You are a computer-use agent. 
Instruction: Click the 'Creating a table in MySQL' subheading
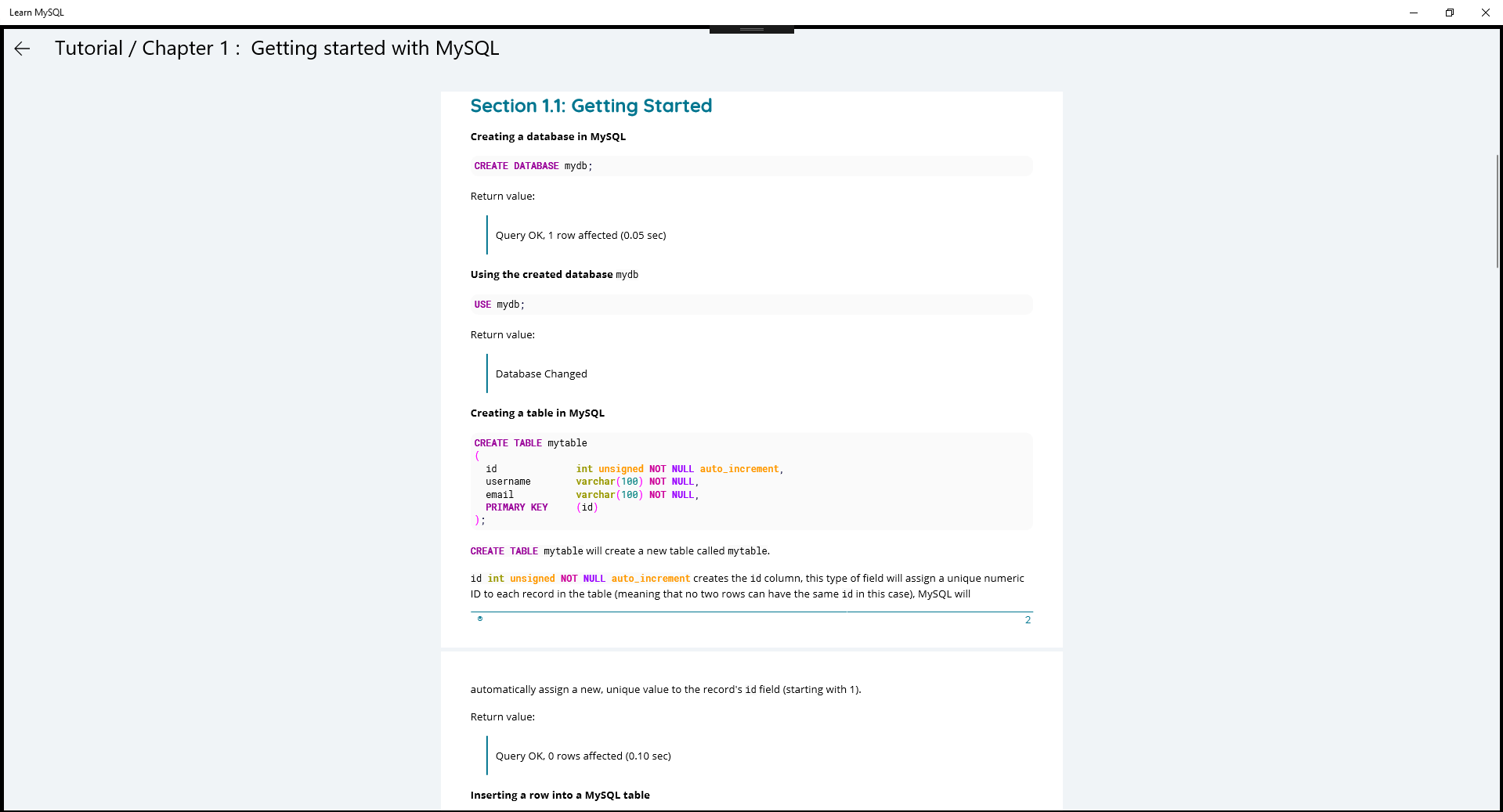pos(537,413)
